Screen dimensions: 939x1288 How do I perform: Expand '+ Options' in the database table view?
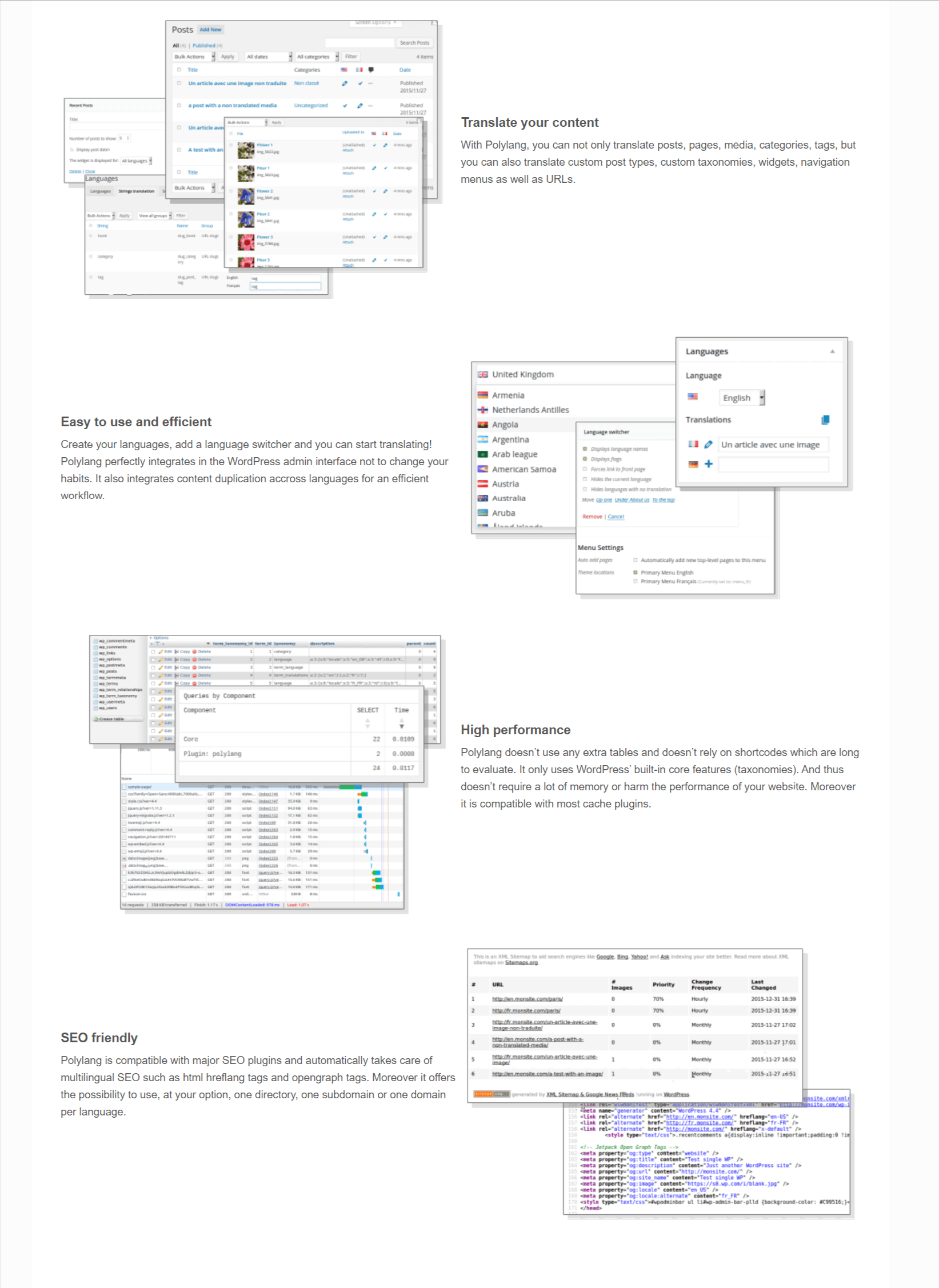click(x=159, y=638)
